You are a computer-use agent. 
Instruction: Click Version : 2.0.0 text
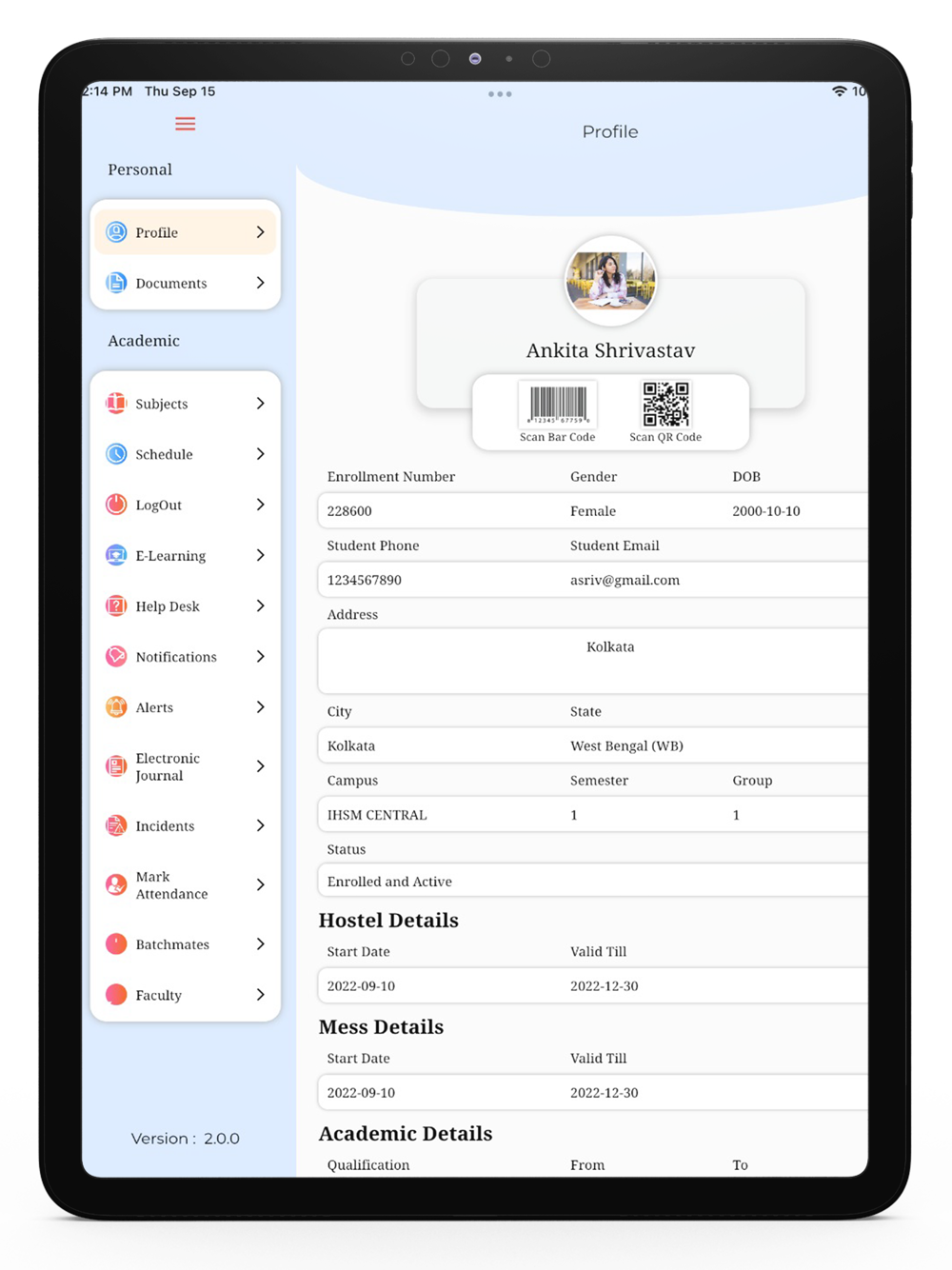[x=186, y=1139]
